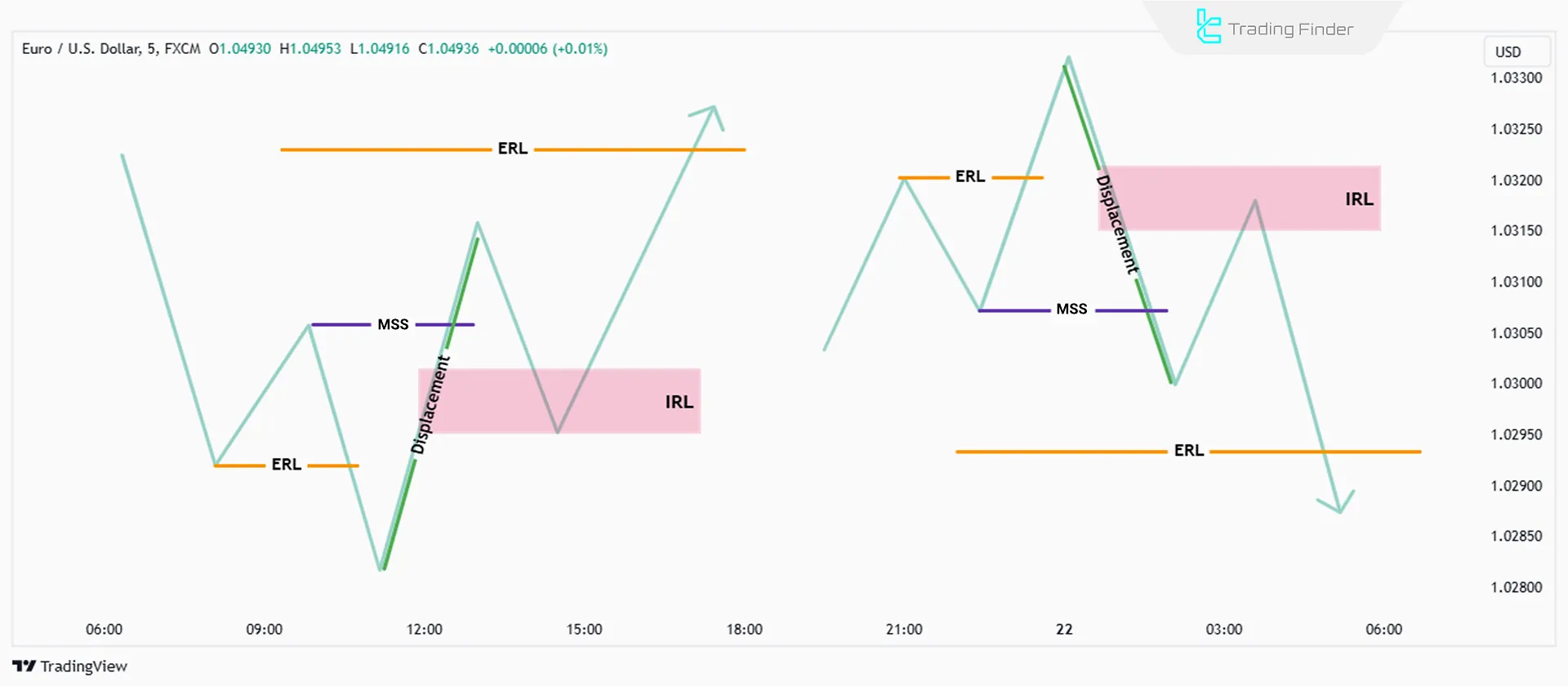Screen dimensions: 1568x686
Task: Click the Displacement label on the rising leg
Action: [x=430, y=404]
